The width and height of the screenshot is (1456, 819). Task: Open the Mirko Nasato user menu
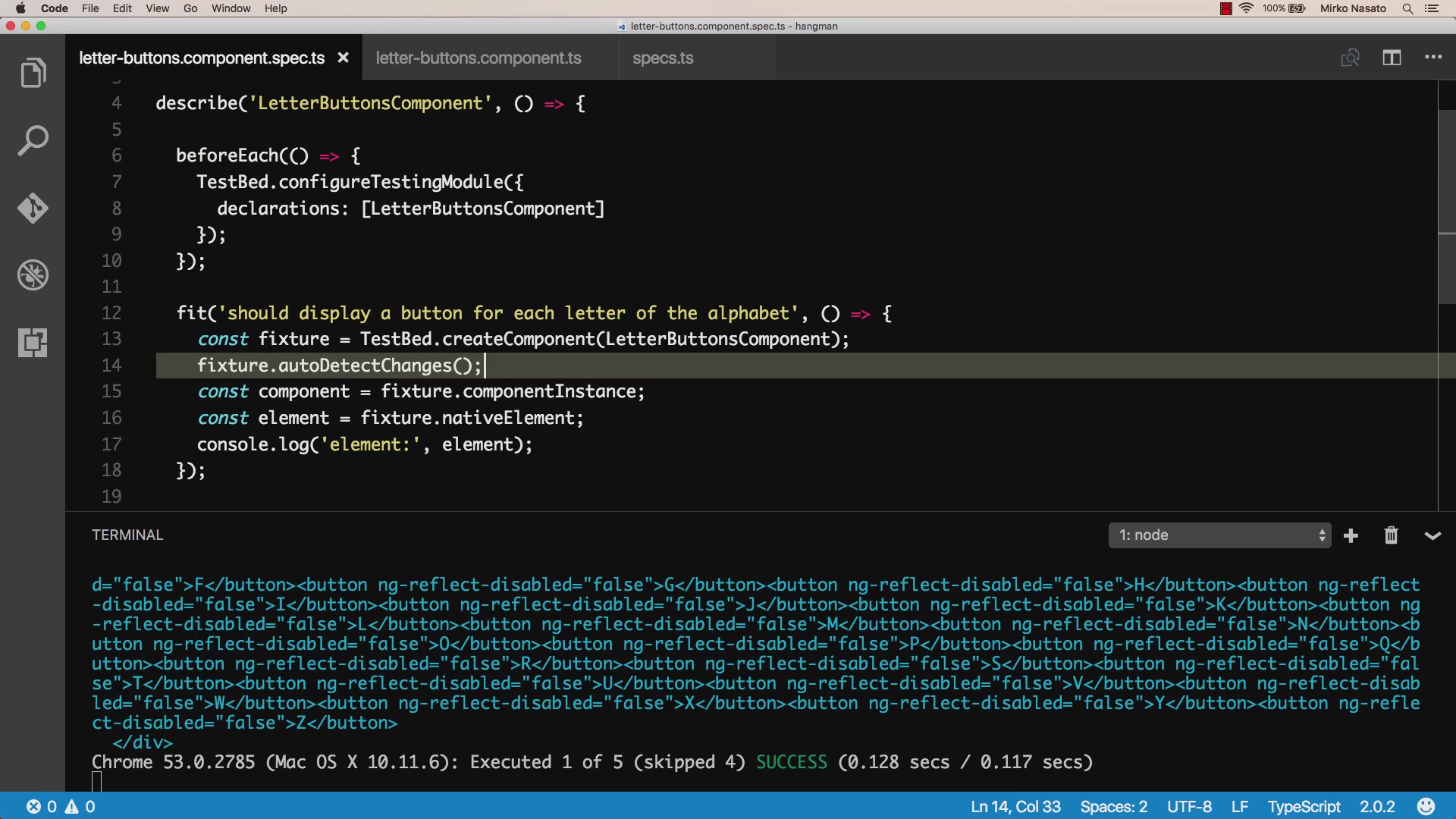coord(1353,8)
